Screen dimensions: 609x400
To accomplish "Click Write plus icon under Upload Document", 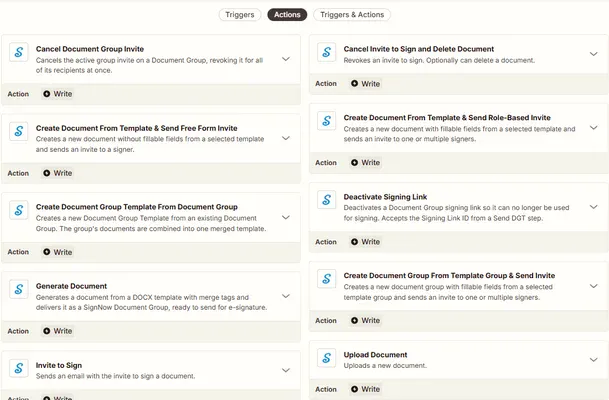I will tap(354, 389).
